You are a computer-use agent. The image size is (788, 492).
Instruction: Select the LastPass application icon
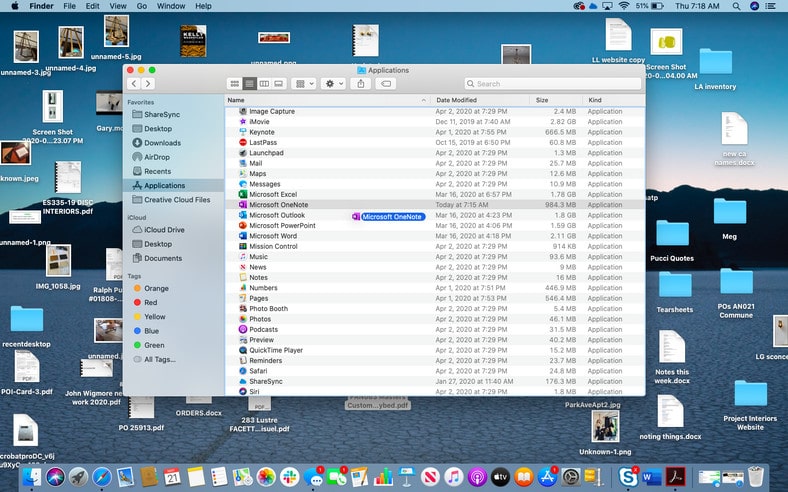[243, 143]
